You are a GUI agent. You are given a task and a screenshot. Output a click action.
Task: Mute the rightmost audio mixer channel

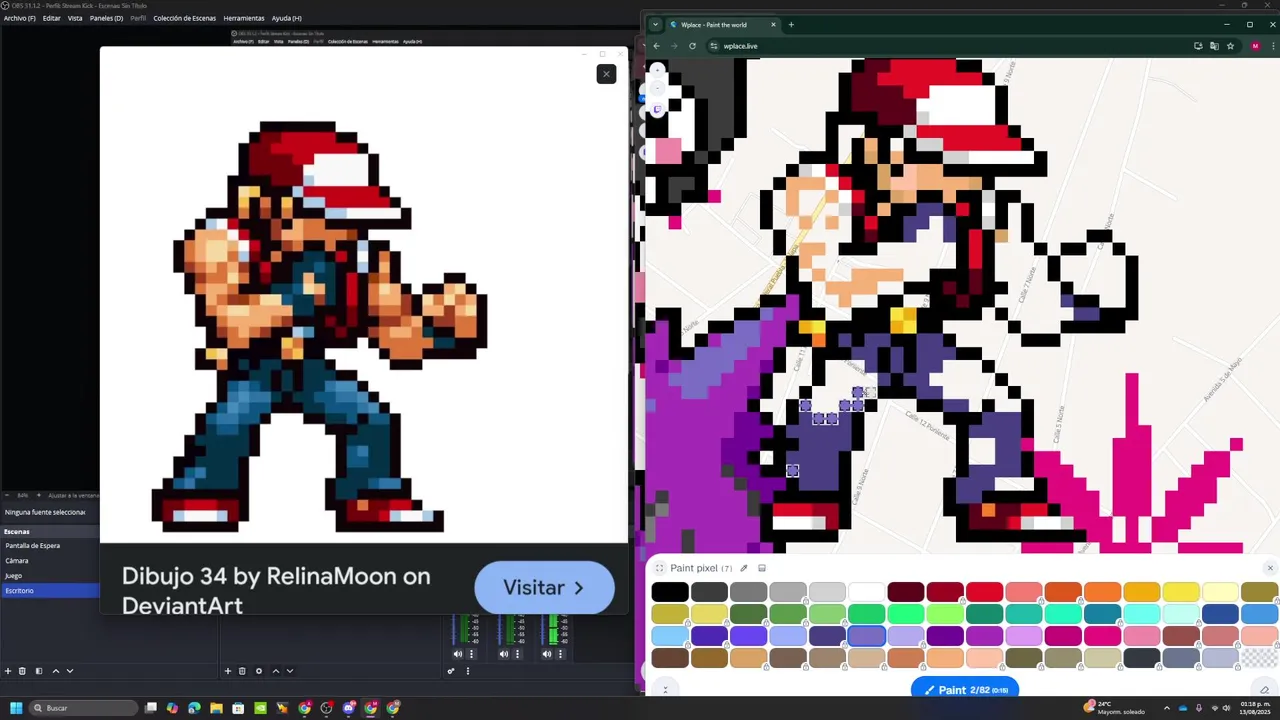point(547,654)
